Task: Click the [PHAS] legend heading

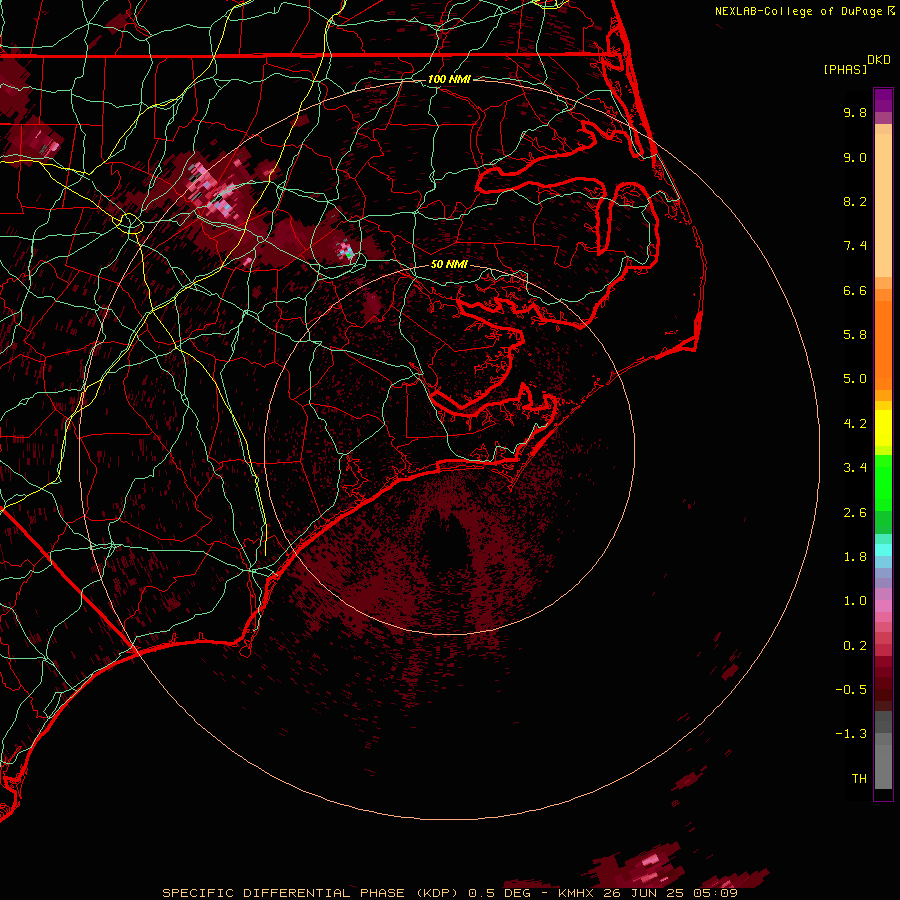Action: pos(845,70)
